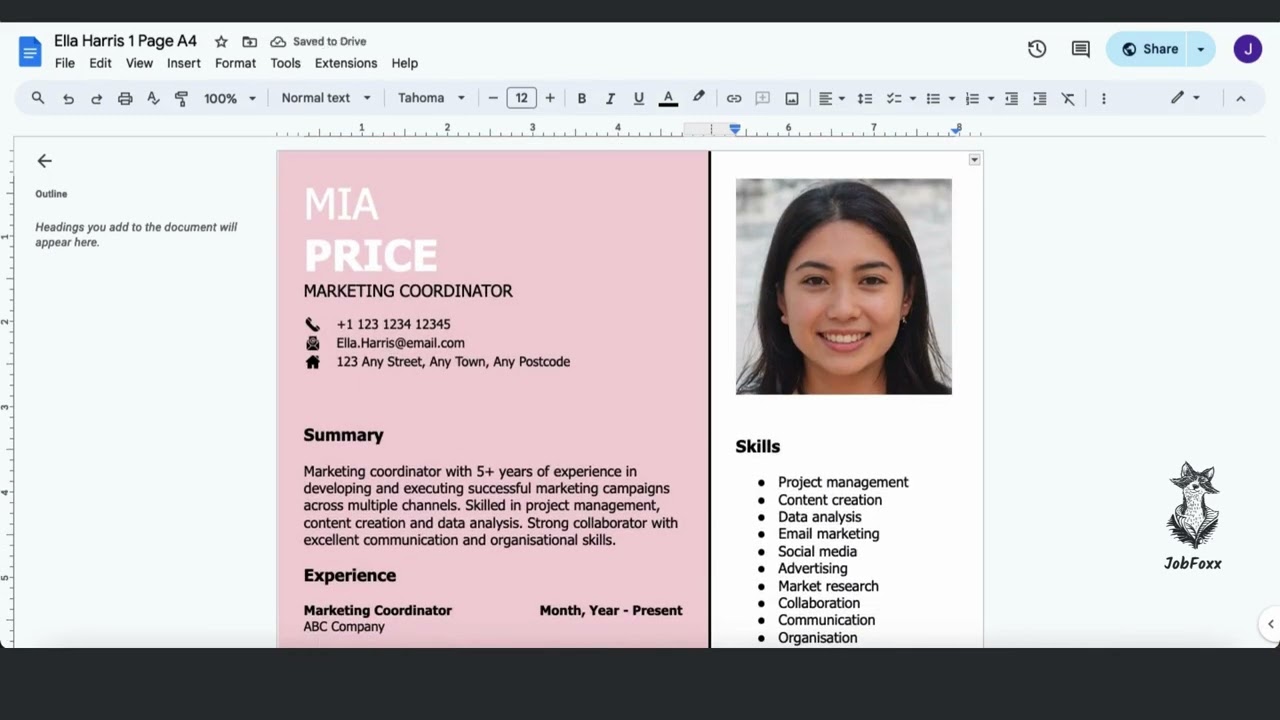Close the document outline panel
This screenshot has width=1280, height=720.
(x=44, y=161)
